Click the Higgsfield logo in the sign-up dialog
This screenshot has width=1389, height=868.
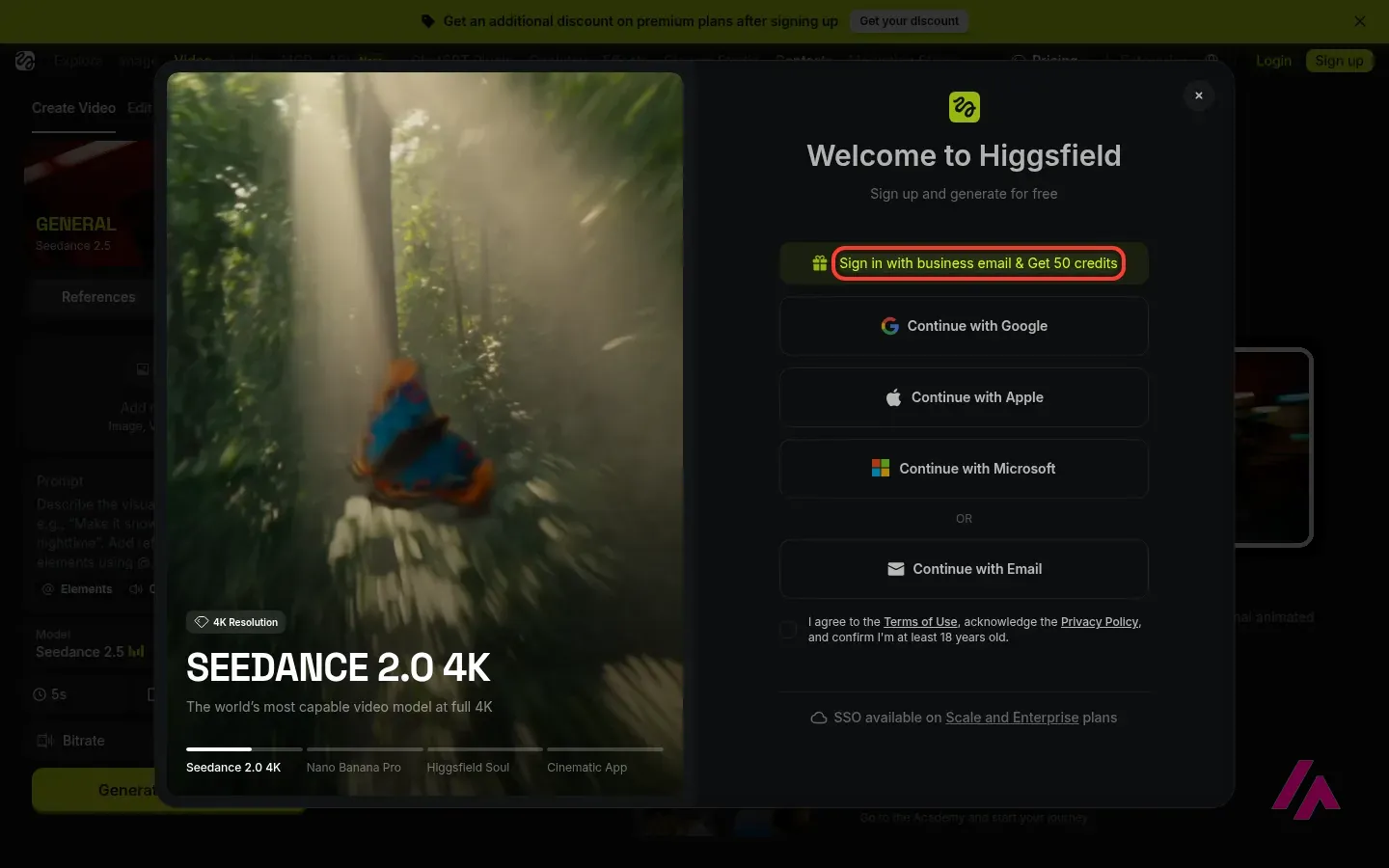[x=964, y=107]
